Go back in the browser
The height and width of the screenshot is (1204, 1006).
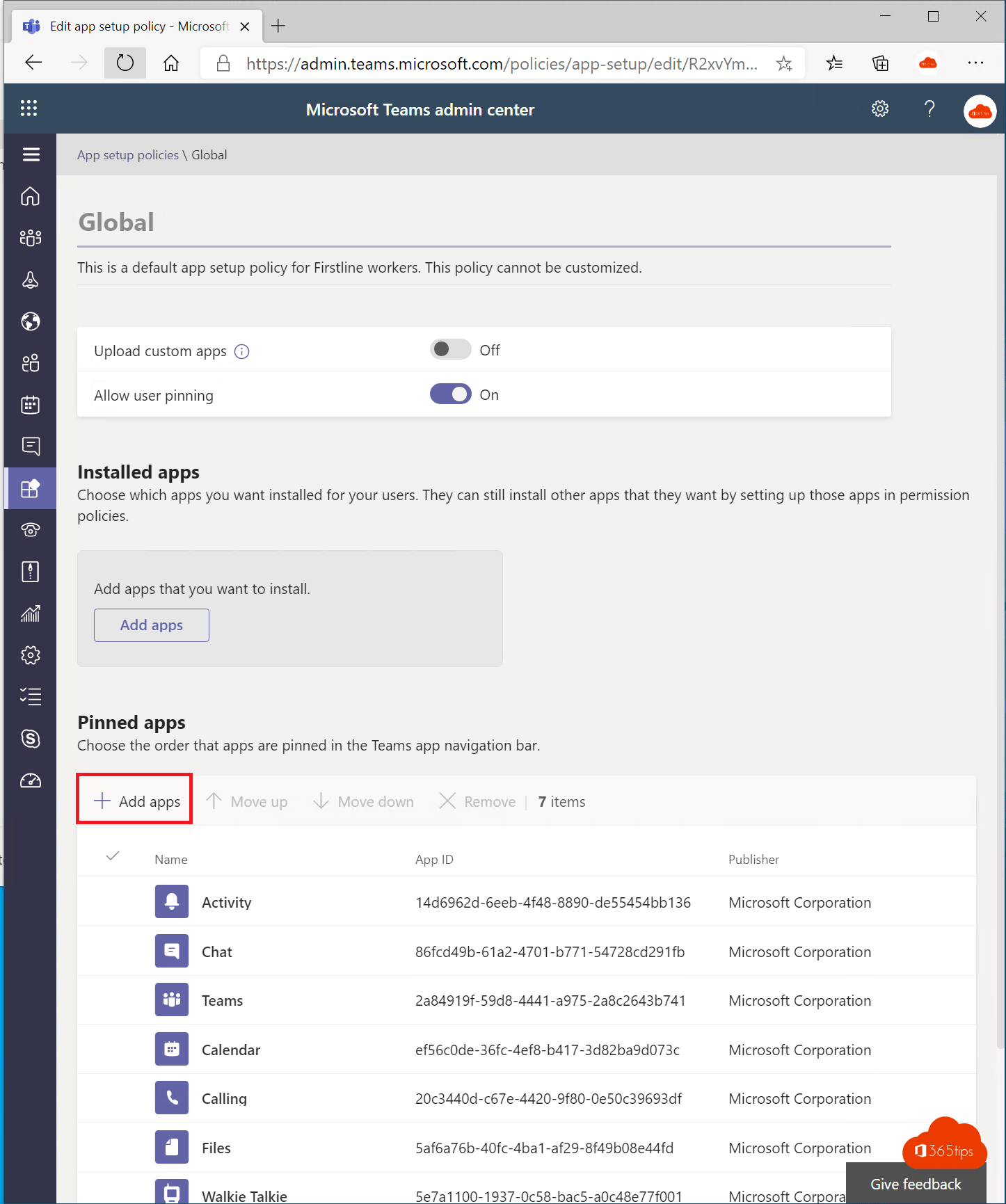33,63
